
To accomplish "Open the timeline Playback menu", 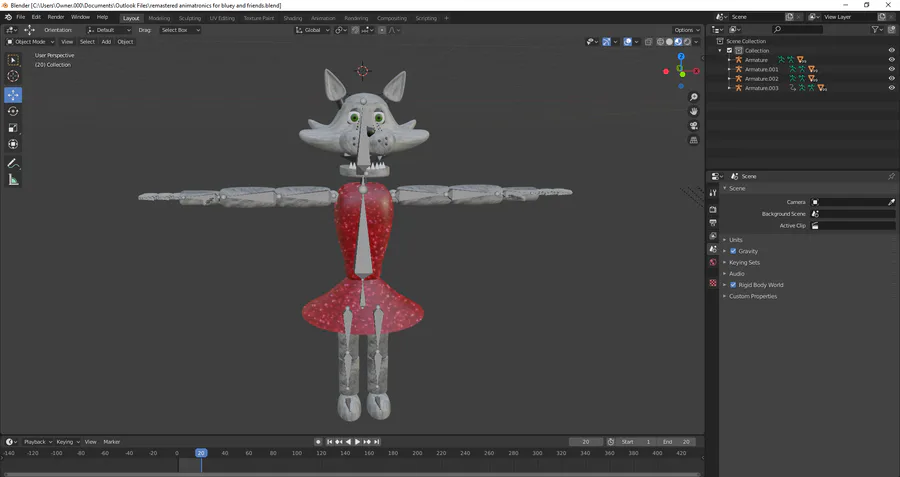I will pyautogui.click(x=38, y=441).
